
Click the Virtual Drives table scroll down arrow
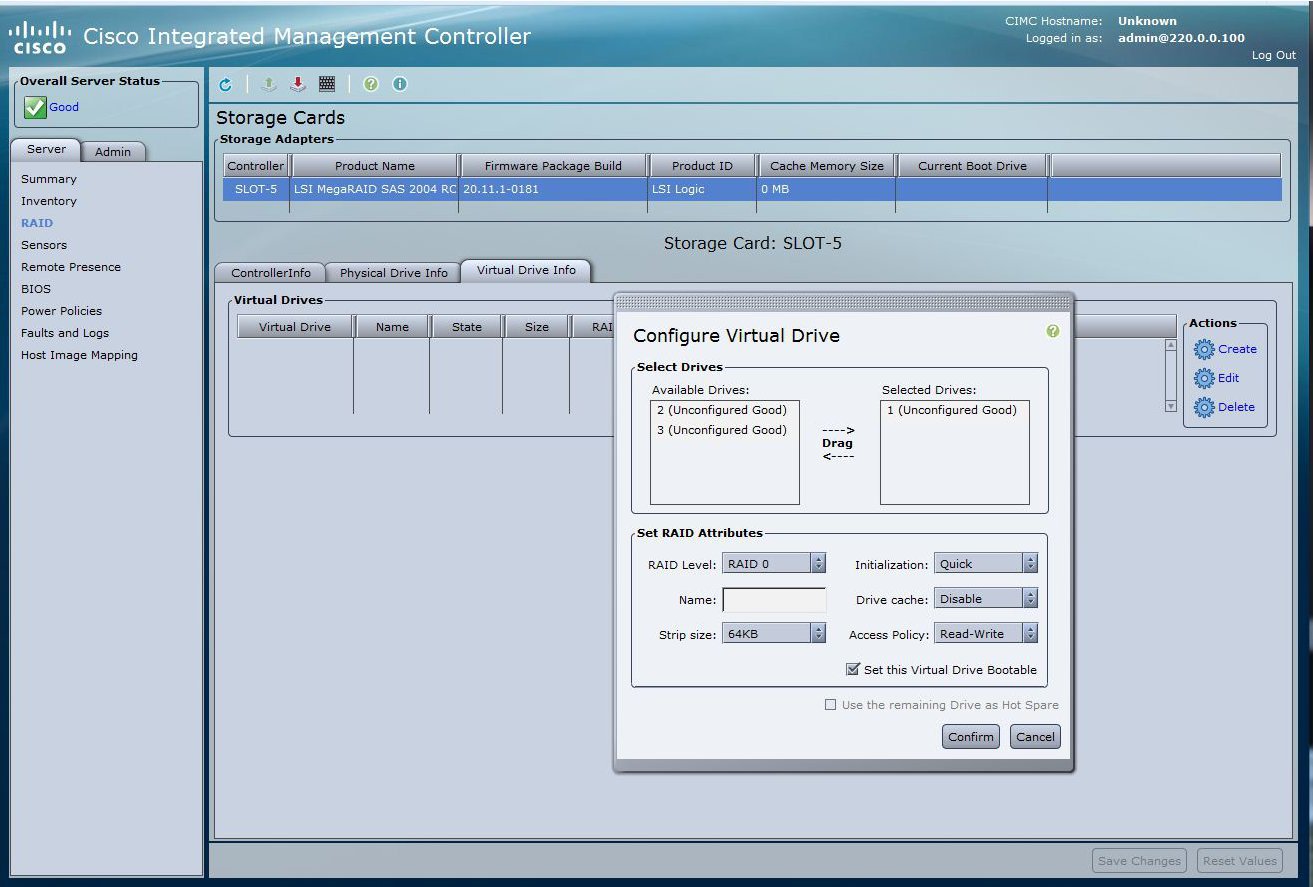point(1171,406)
